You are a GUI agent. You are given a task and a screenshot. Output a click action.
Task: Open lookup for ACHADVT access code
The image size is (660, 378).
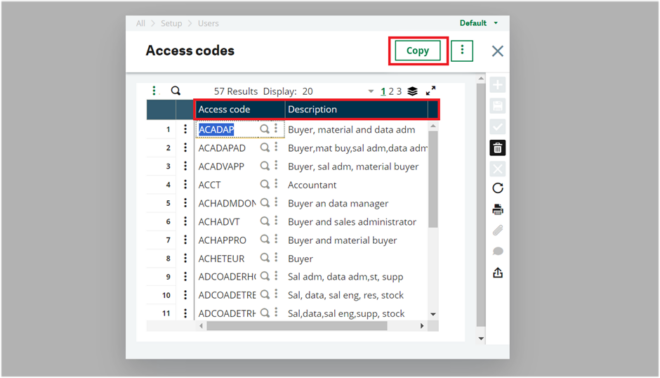click(x=264, y=221)
